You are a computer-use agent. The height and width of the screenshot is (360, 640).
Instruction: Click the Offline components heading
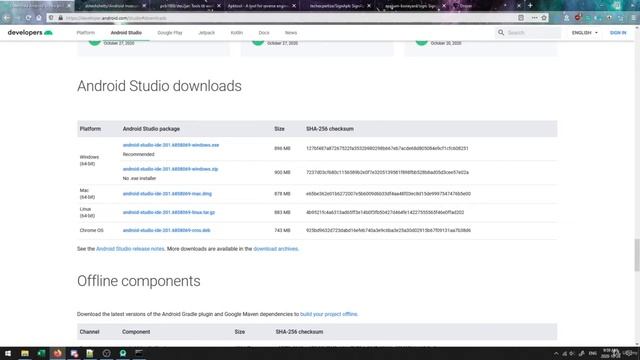(x=139, y=281)
